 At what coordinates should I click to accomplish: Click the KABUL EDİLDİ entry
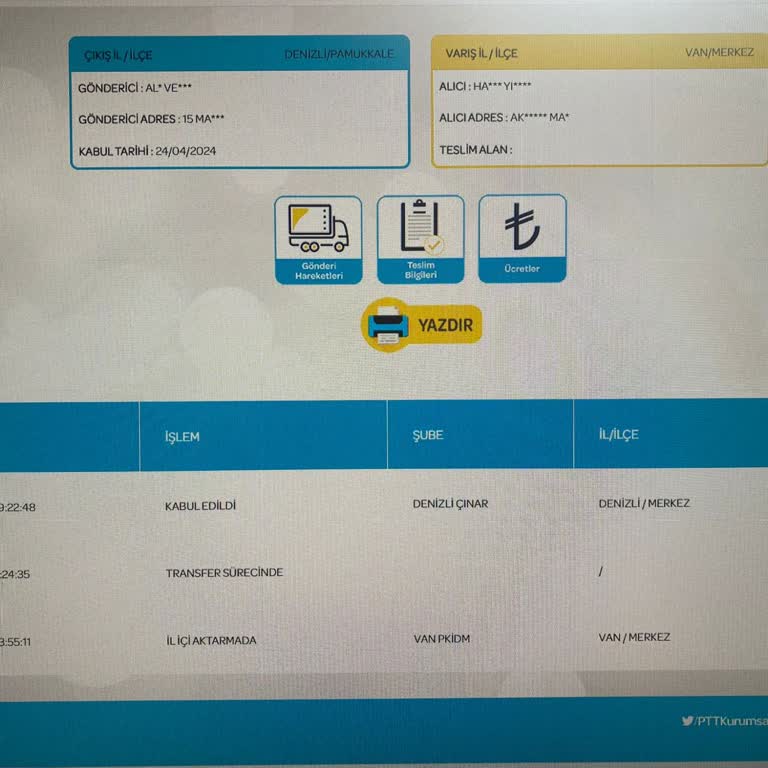coord(200,506)
